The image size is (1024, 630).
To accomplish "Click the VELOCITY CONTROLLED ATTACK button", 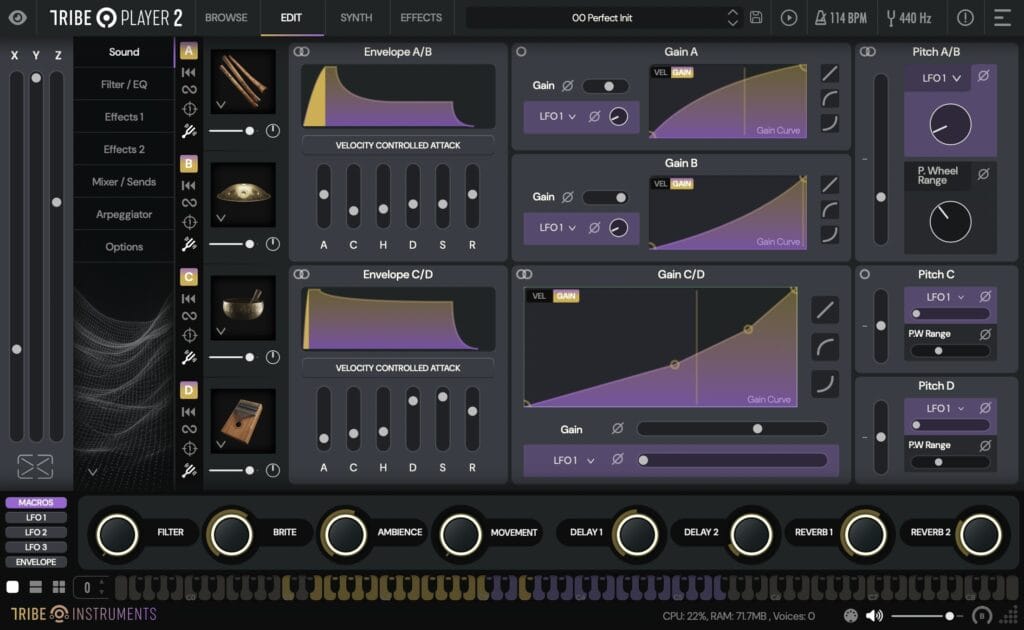I will (x=397, y=145).
